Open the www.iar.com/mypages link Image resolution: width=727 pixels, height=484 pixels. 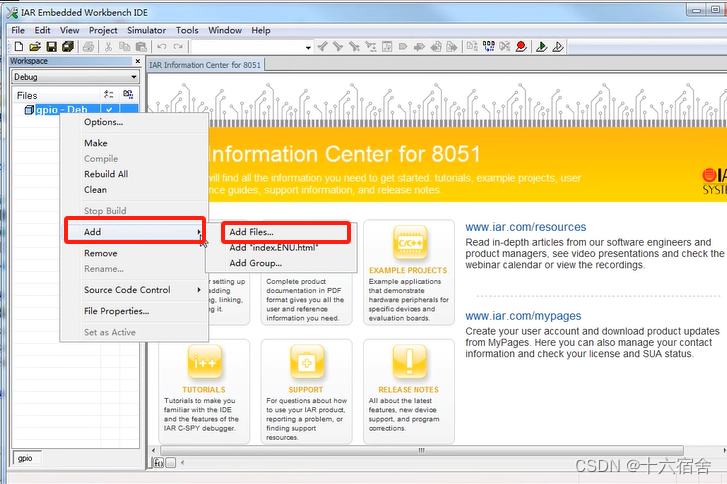coord(523,316)
